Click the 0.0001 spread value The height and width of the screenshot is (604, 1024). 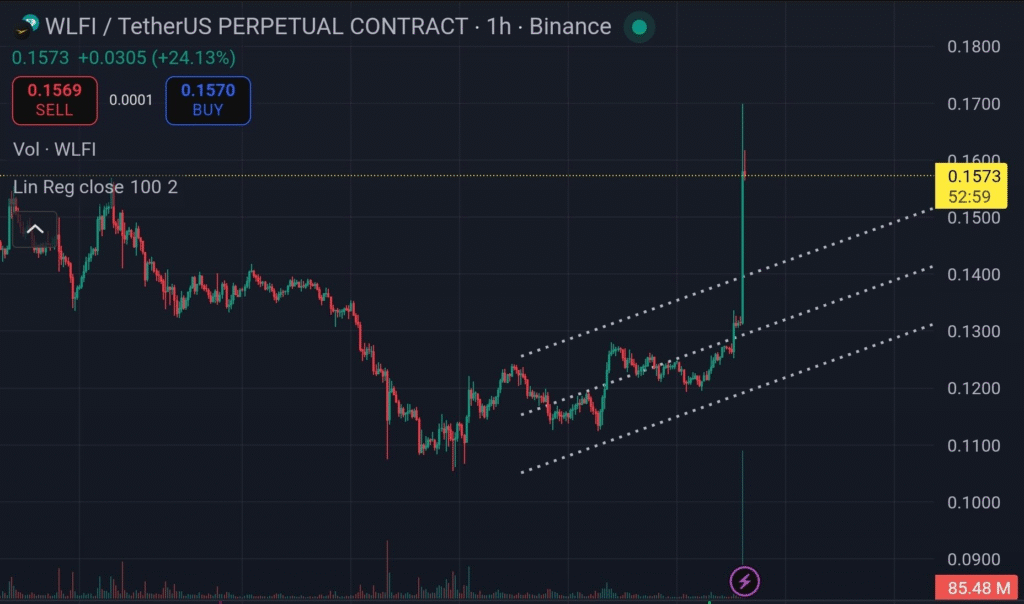coord(130,100)
